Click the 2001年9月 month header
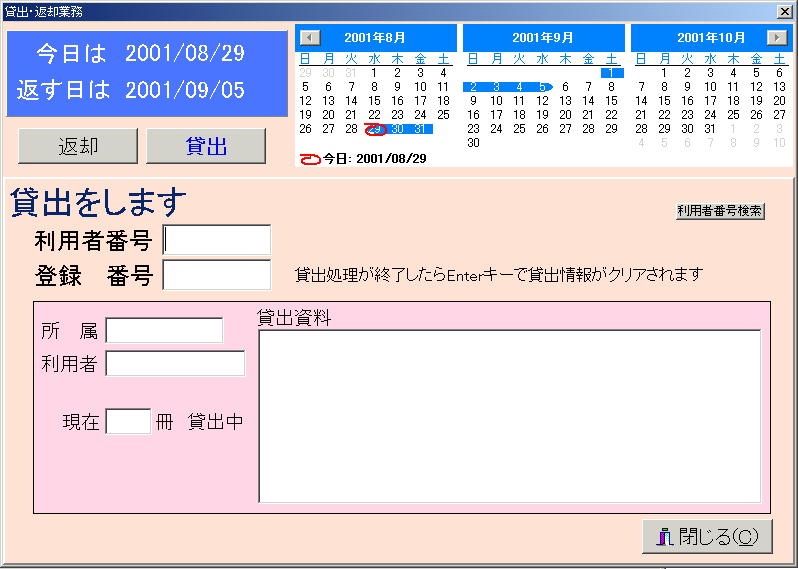Image resolution: width=798 pixels, height=569 pixels. pyautogui.click(x=542, y=38)
